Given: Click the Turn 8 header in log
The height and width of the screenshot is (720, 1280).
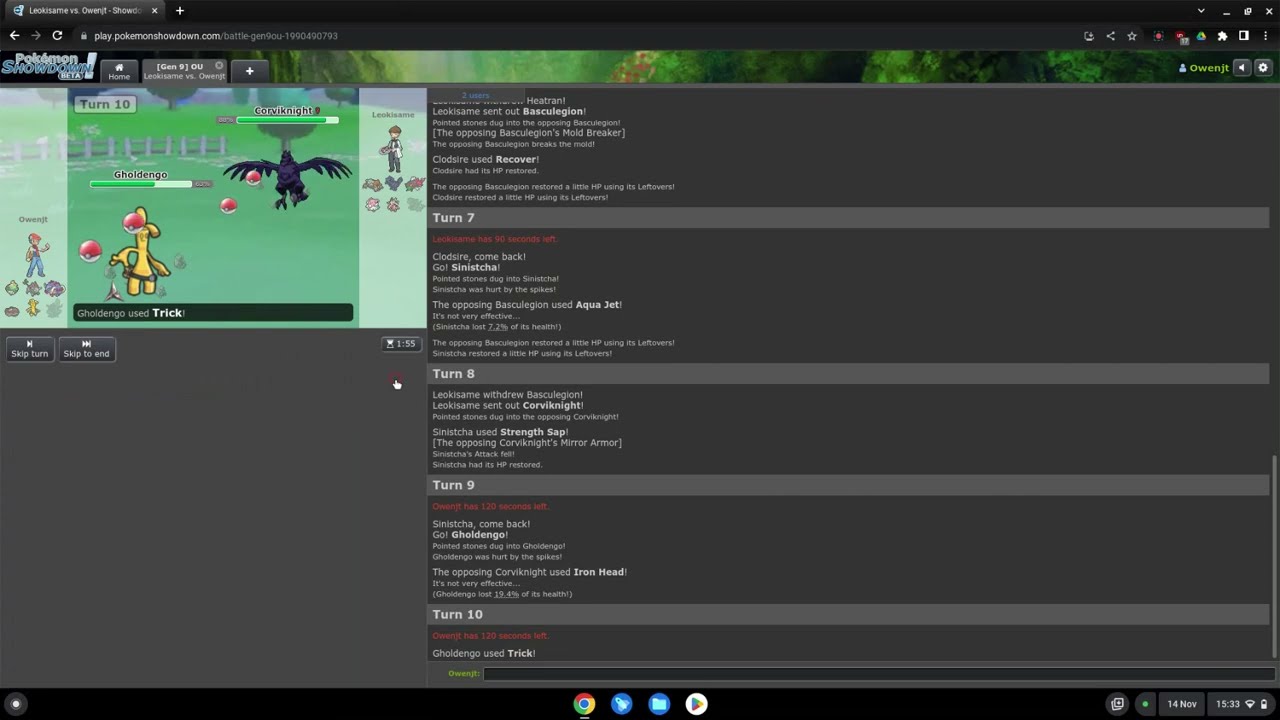Looking at the screenshot, I should coord(848,374).
